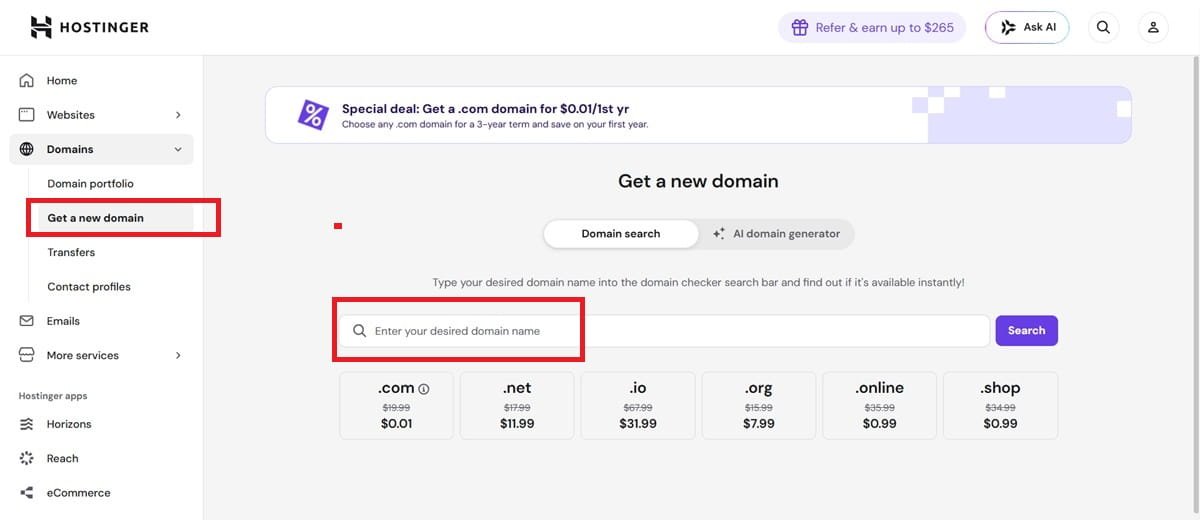1200x520 pixels.
Task: Click the gift icon in referral banner
Action: click(800, 28)
